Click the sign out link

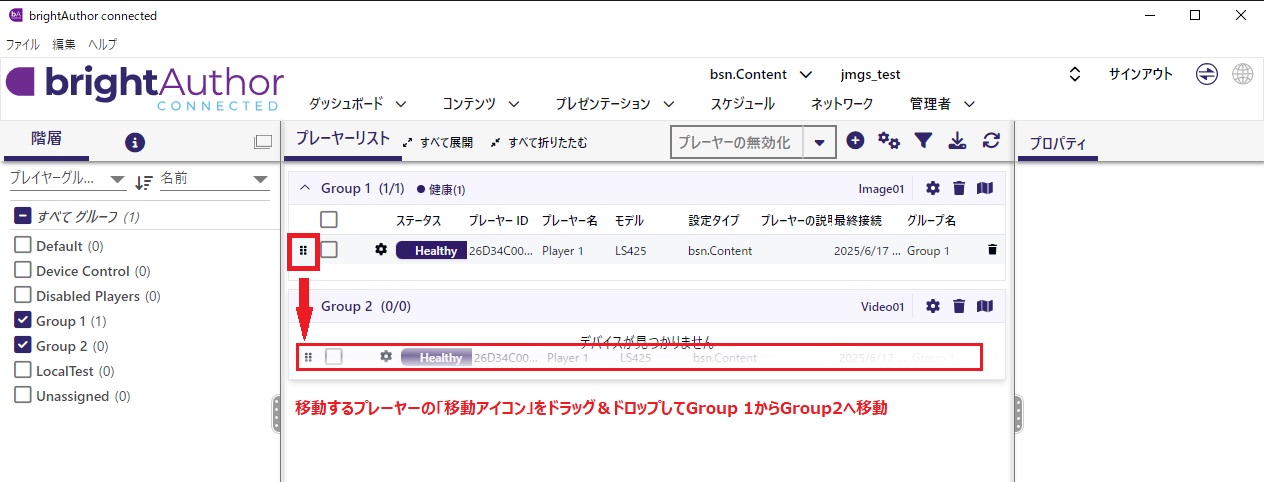[x=1140, y=74]
